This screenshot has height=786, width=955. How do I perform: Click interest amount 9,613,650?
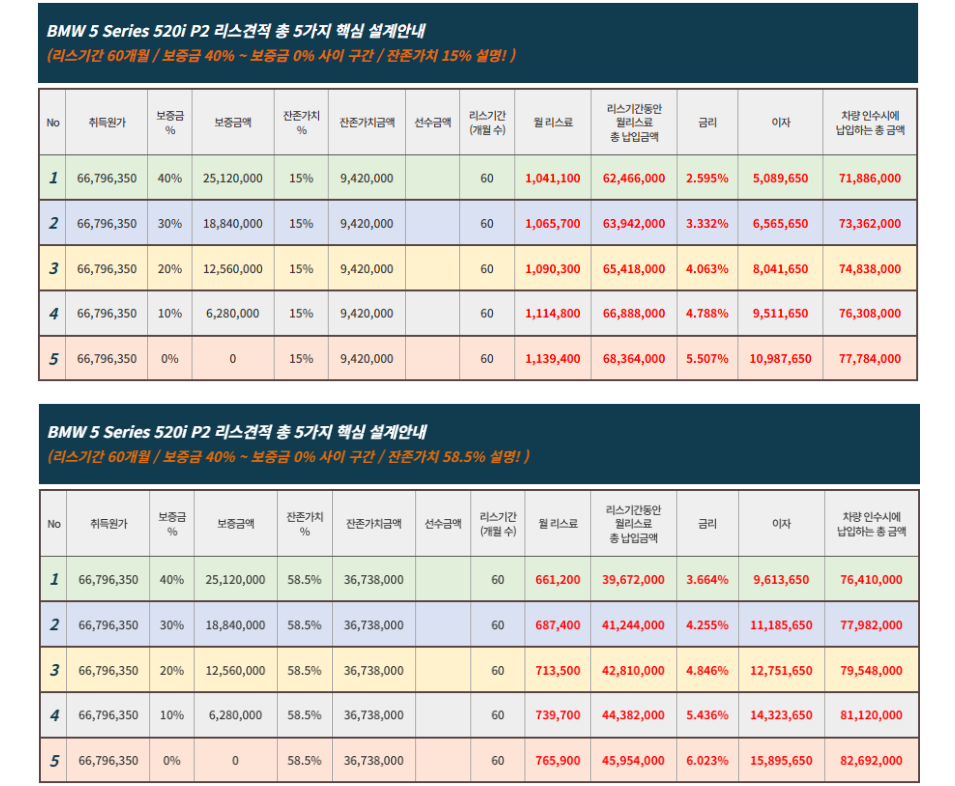pos(781,580)
